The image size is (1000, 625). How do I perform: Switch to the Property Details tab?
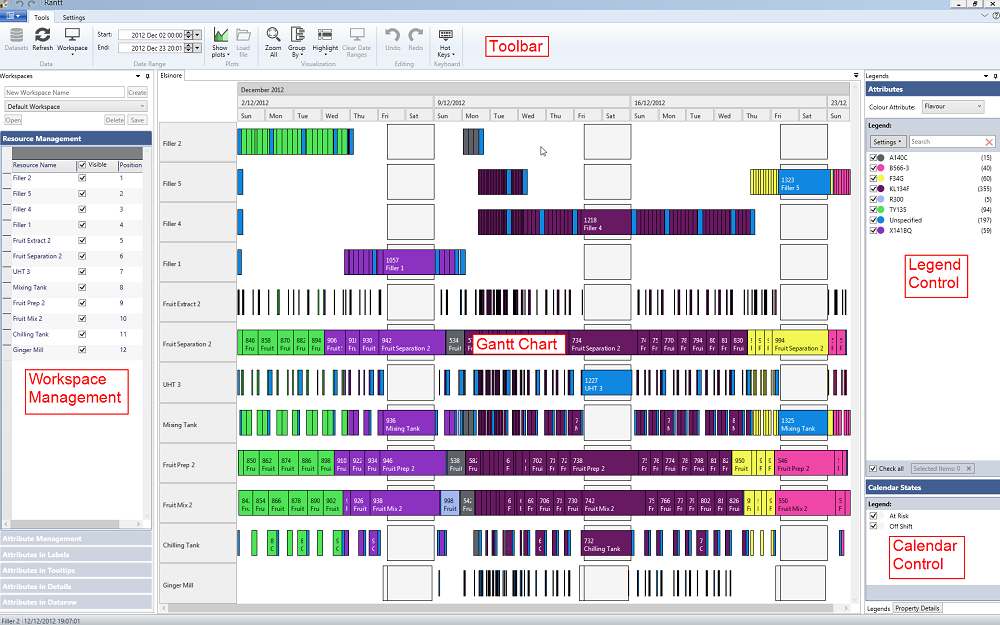[x=917, y=608]
